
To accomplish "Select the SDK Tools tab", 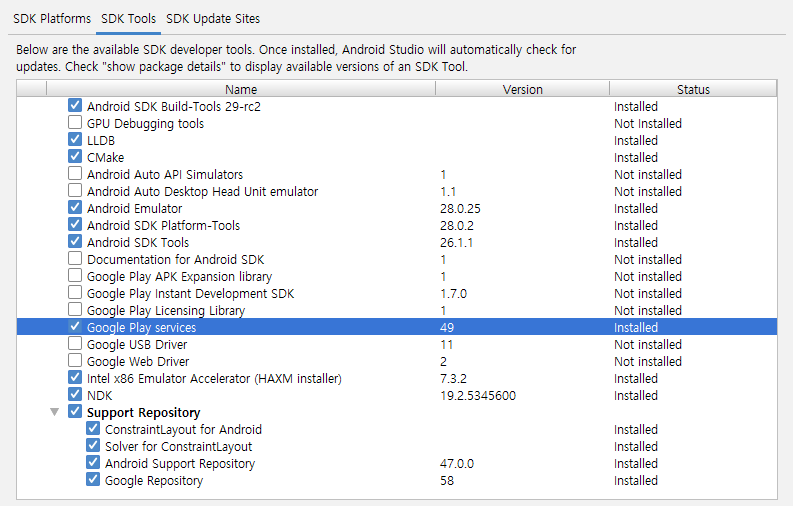I will point(128,19).
